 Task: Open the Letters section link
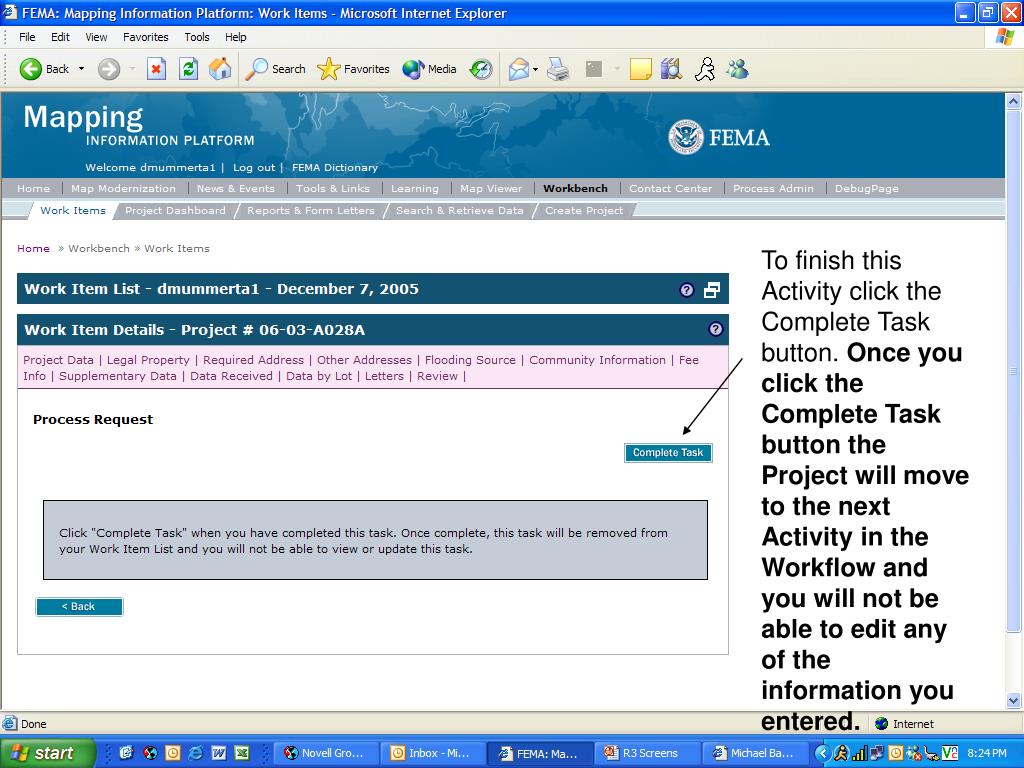384,376
